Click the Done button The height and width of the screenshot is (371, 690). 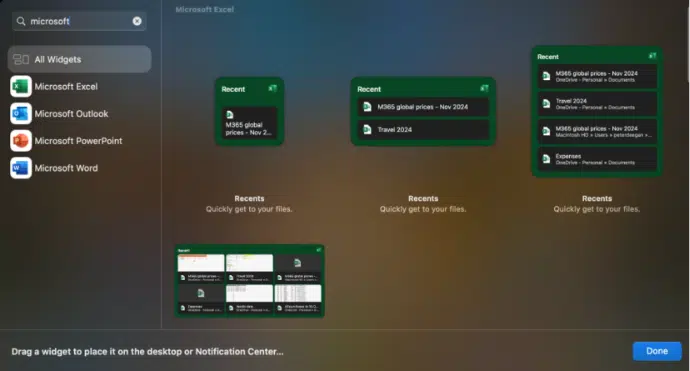pyautogui.click(x=657, y=351)
